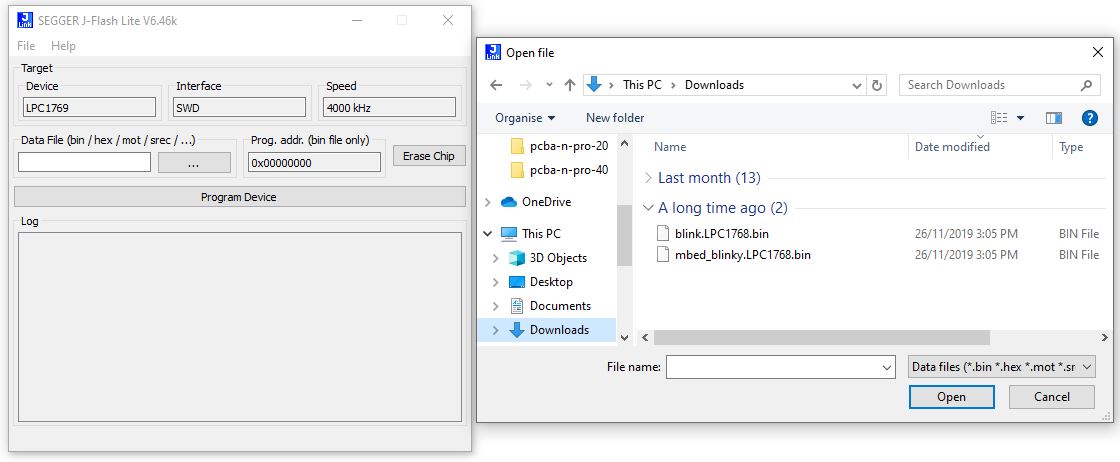Open help with the question mark icon

1089,118
